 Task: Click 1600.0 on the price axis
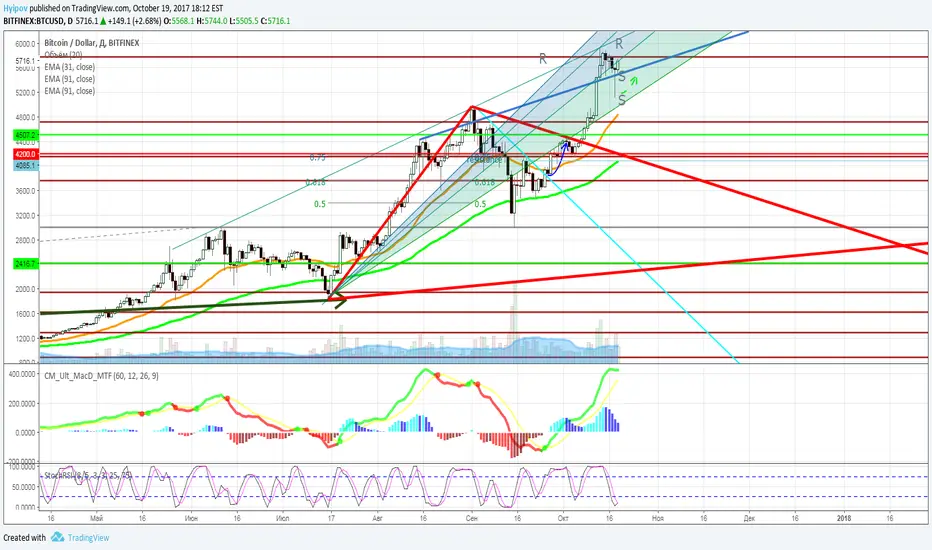(x=26, y=314)
